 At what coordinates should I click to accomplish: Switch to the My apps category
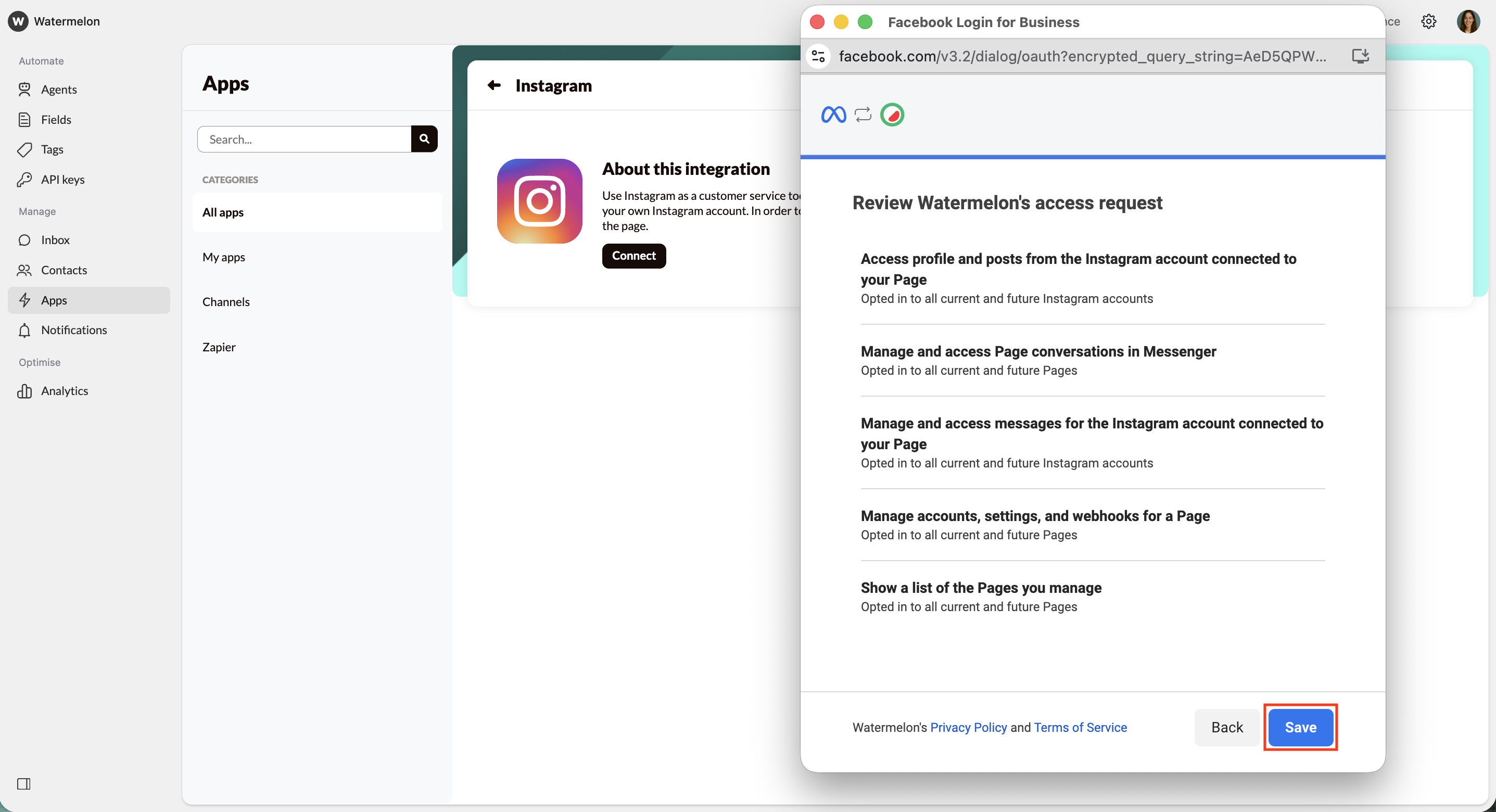point(224,257)
